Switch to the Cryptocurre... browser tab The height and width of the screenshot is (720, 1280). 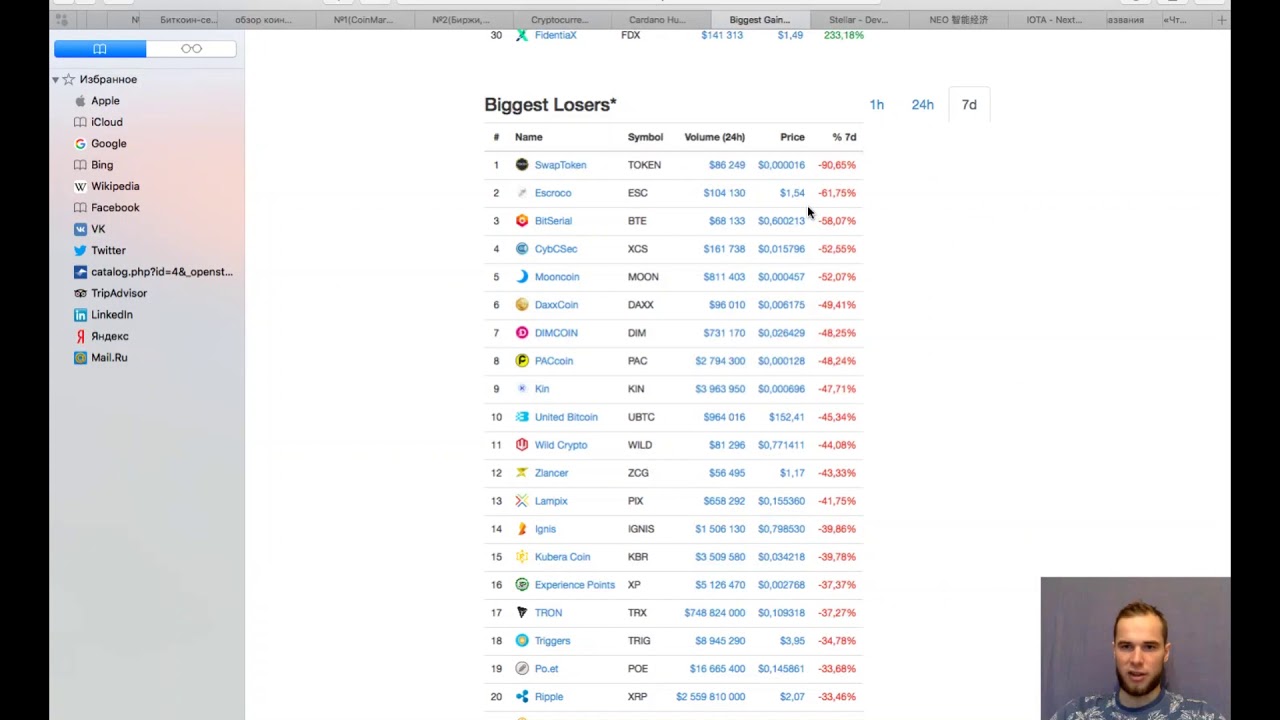(x=560, y=20)
